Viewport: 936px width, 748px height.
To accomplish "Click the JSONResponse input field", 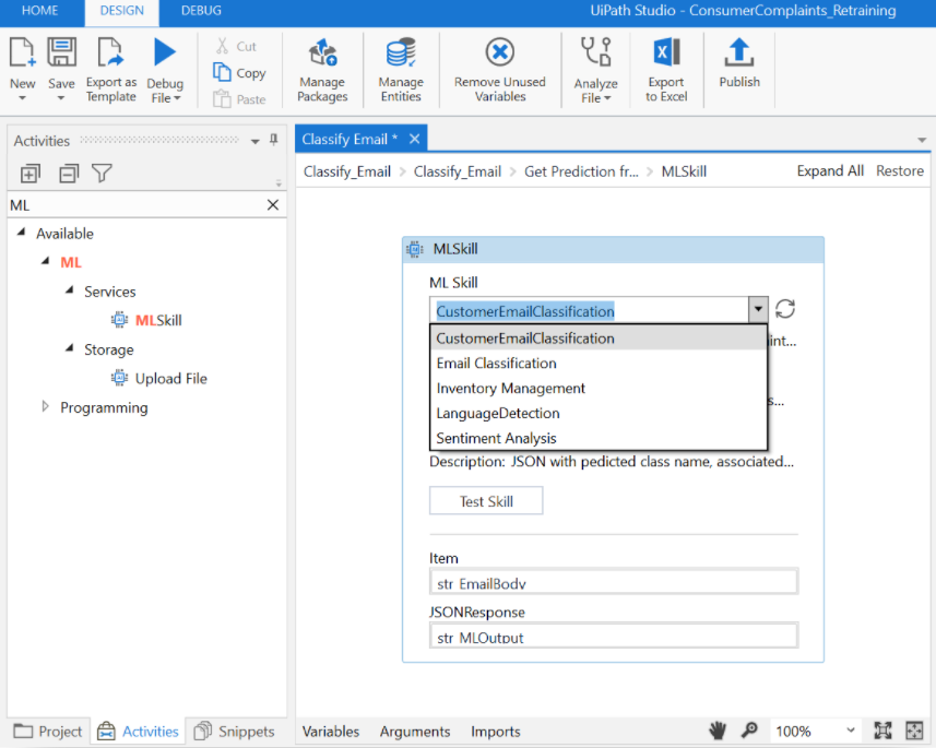I will point(614,635).
